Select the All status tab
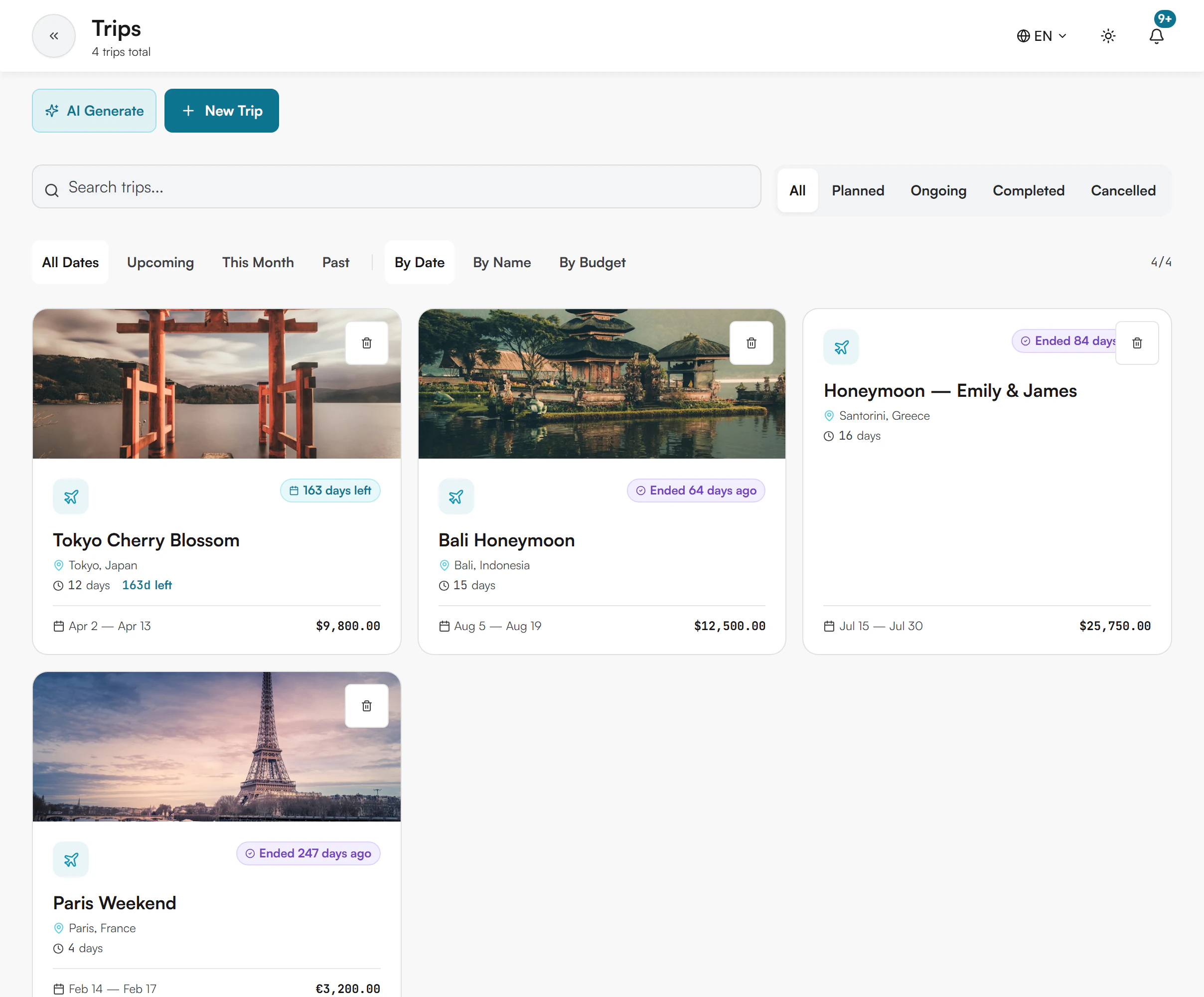The width and height of the screenshot is (1204, 997). [797, 190]
